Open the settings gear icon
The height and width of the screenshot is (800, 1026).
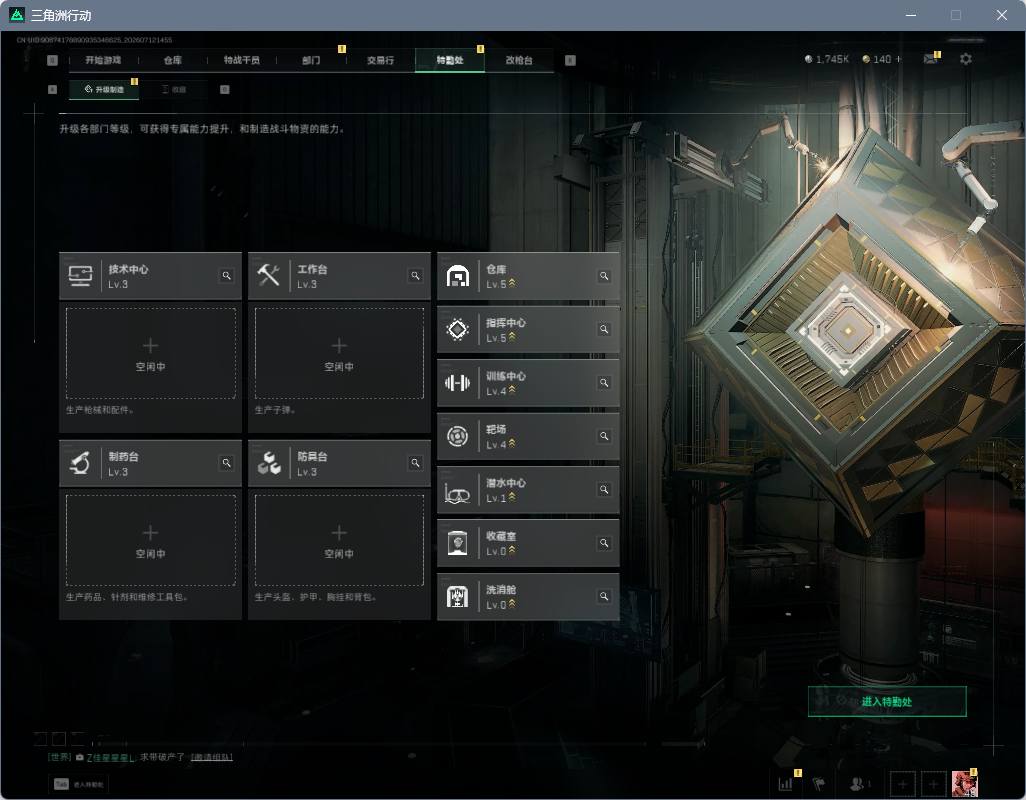[x=966, y=59]
